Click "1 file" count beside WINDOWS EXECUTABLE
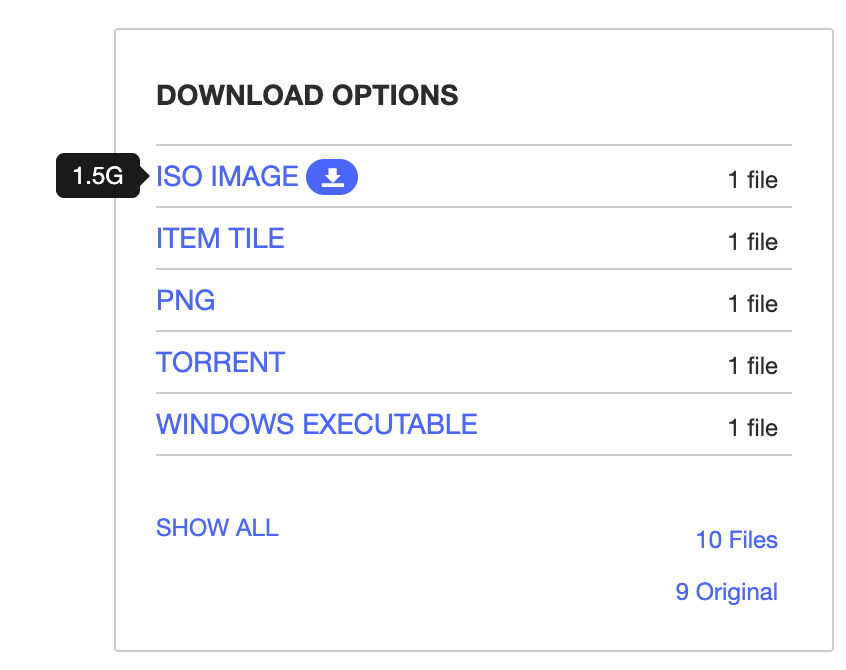 pos(752,428)
